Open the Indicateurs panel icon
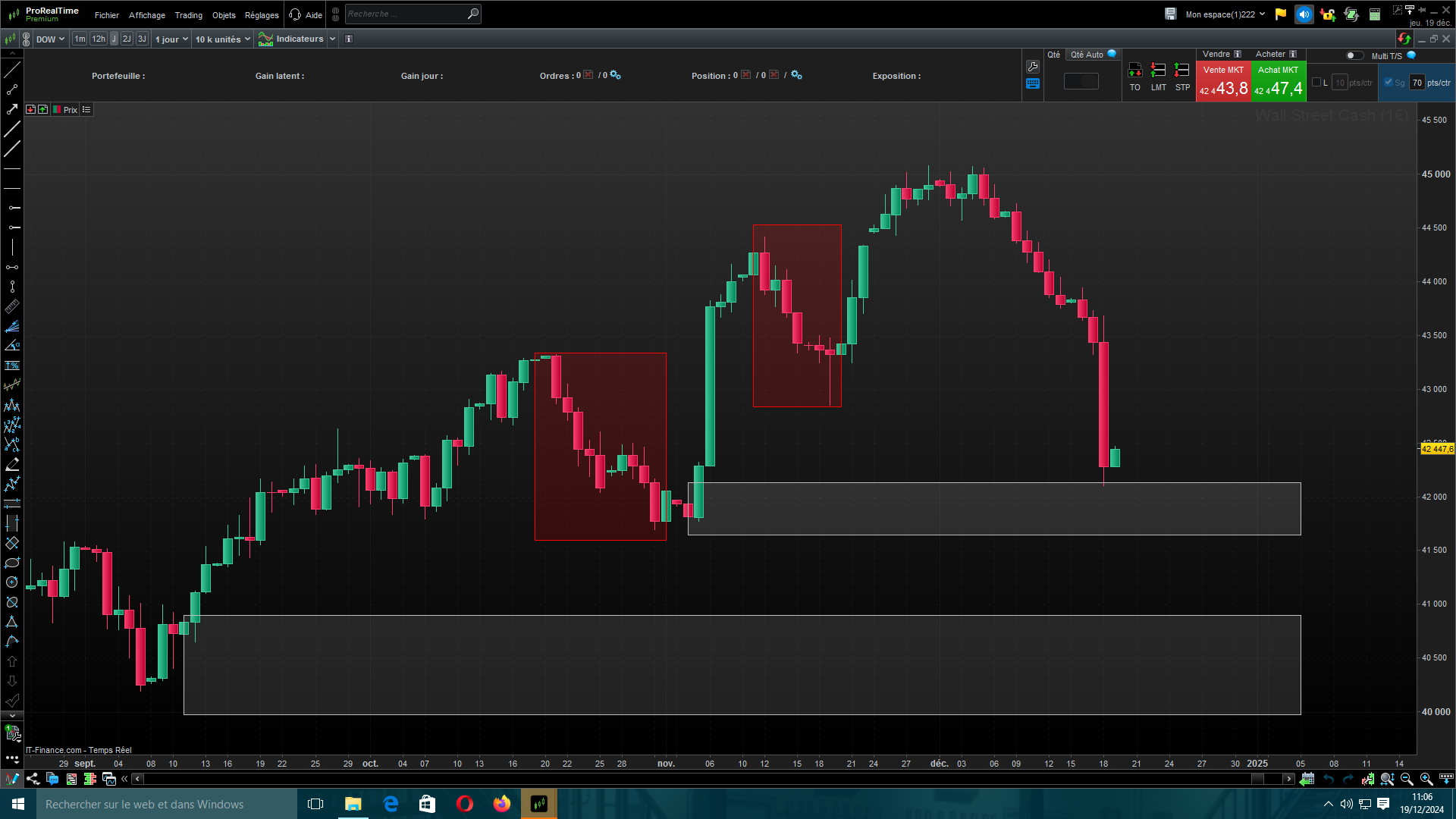The width and height of the screenshot is (1456, 819). (x=265, y=39)
